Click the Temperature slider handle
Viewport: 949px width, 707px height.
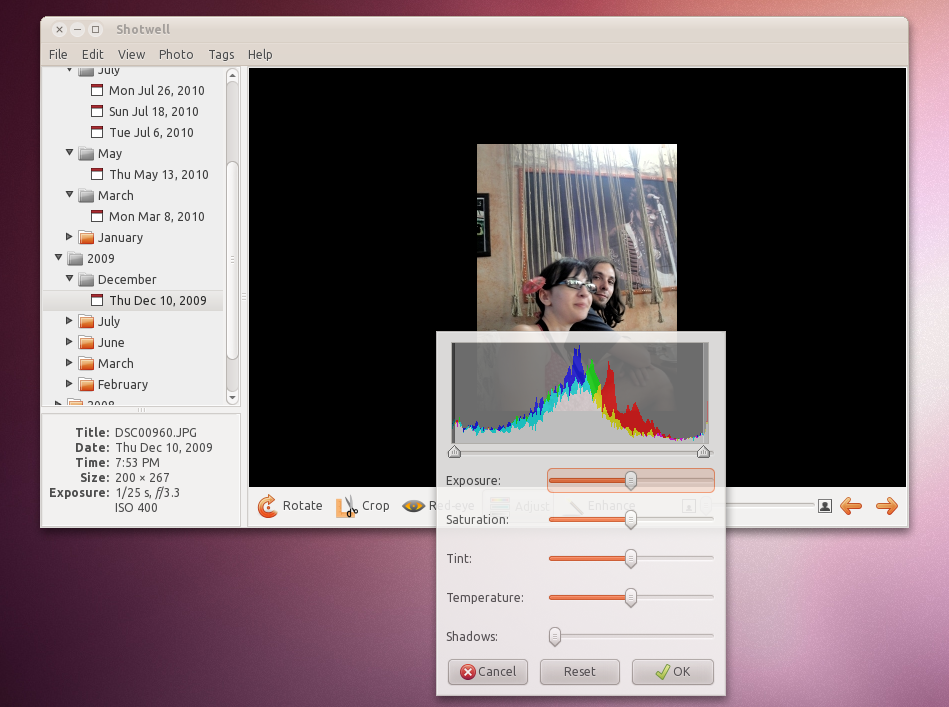[631, 597]
